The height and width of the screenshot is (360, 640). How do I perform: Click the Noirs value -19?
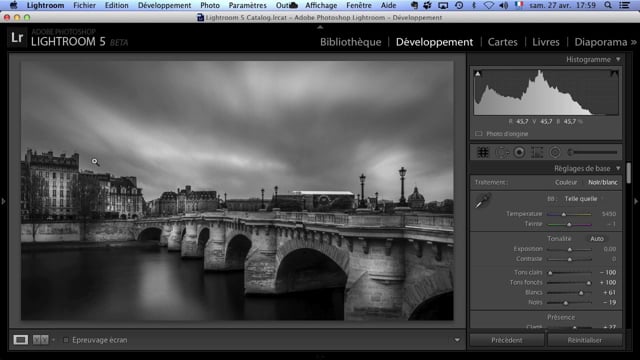(609, 302)
